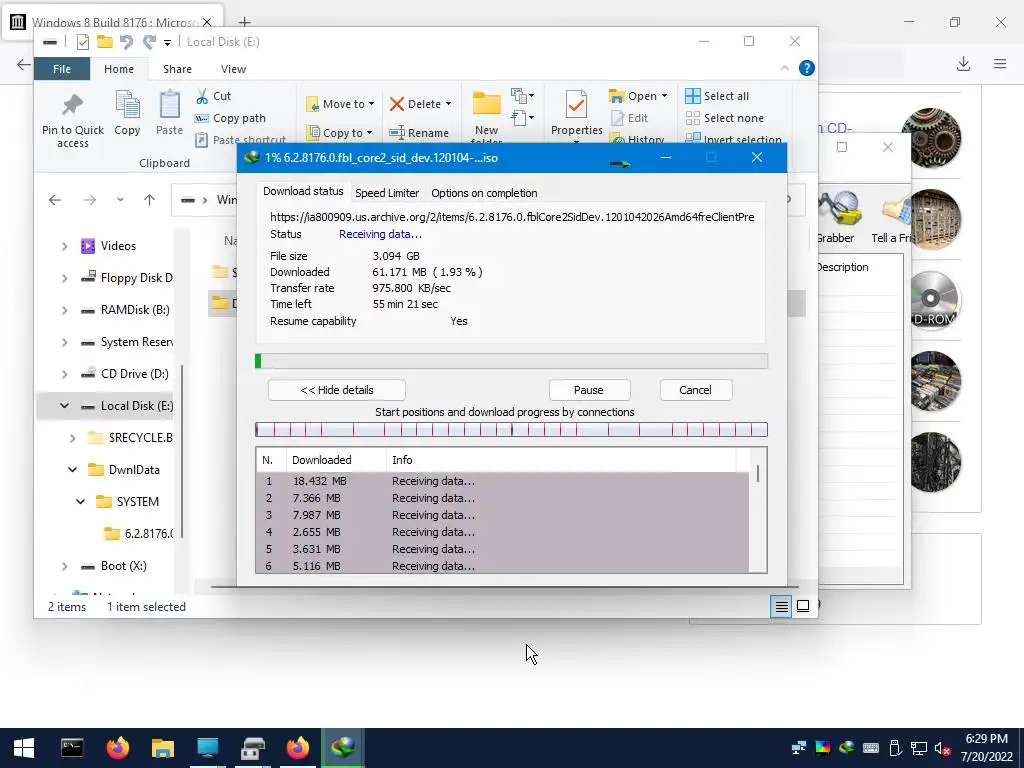Open File Explorer from the taskbar

163,748
